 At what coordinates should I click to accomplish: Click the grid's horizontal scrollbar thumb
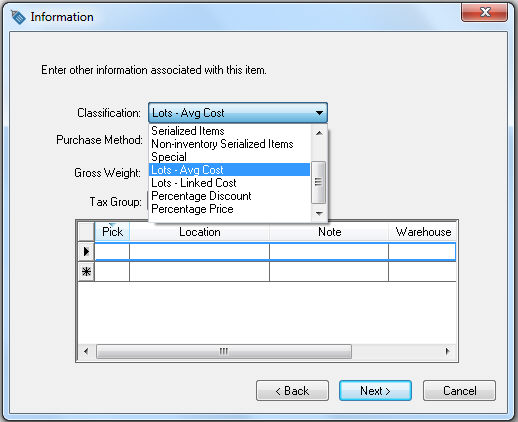[x=224, y=351]
